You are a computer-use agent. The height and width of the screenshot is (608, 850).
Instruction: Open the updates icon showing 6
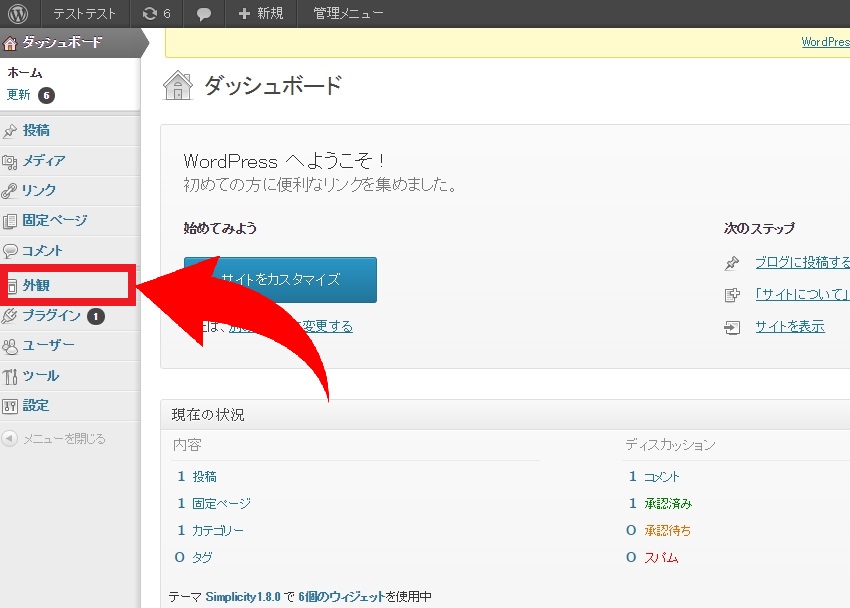(156, 14)
